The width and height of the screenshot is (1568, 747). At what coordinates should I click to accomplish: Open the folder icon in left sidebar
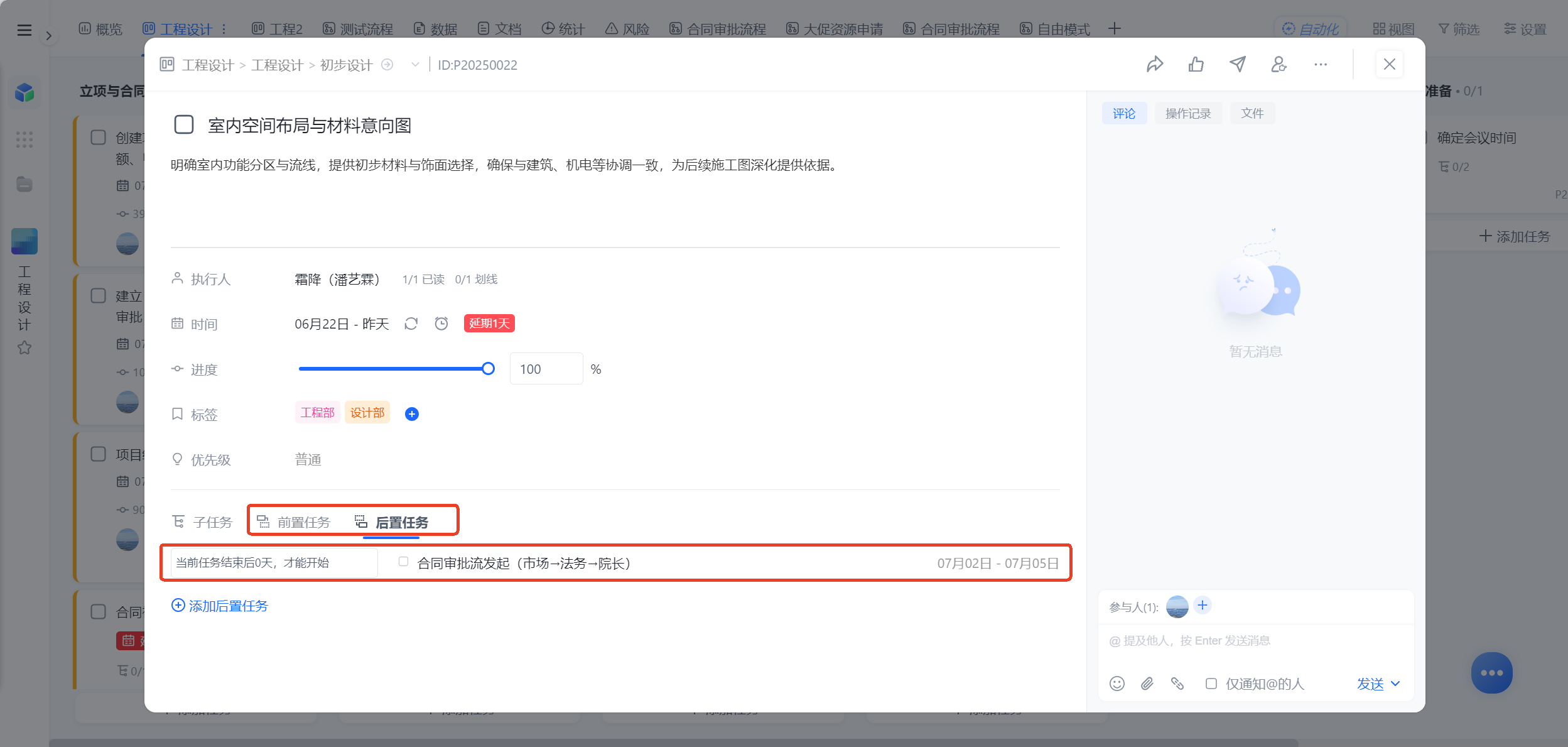(24, 184)
